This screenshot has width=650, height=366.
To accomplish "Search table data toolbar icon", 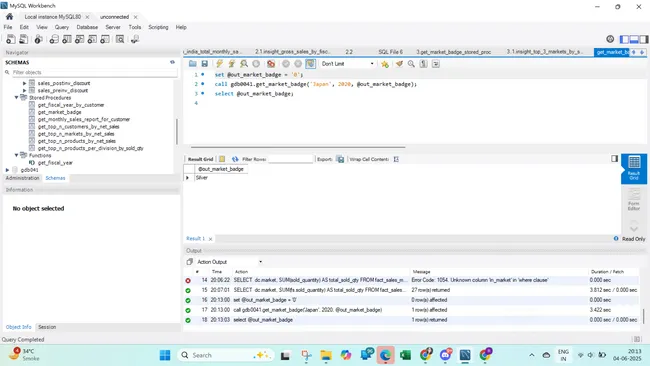I will [120, 39].
